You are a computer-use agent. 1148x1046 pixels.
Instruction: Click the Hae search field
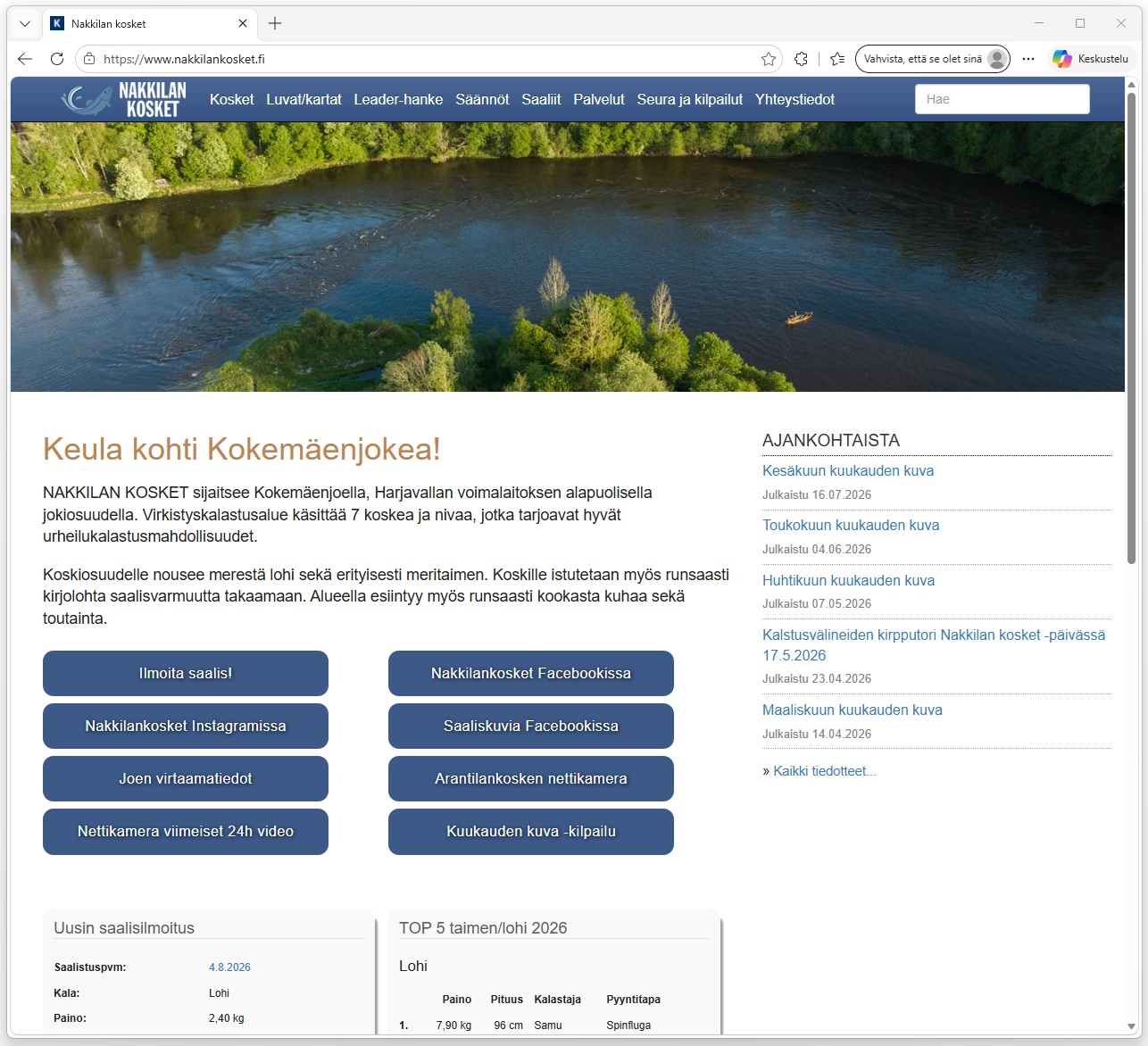pyautogui.click(x=1002, y=99)
